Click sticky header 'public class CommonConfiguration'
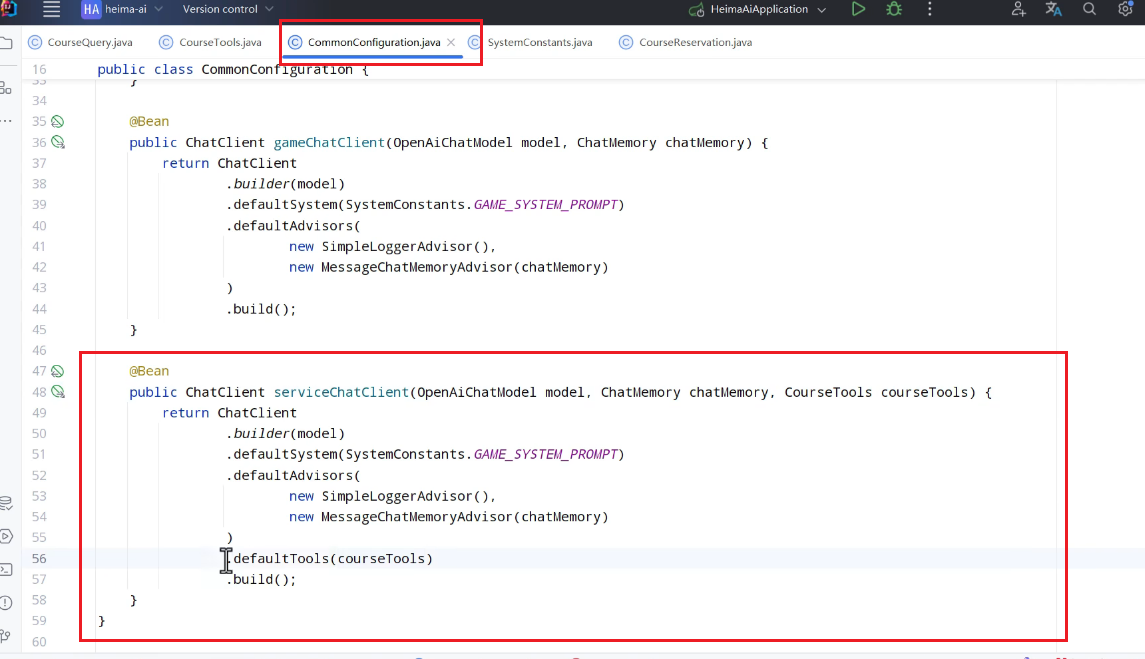The height and width of the screenshot is (659, 1145). pos(233,69)
